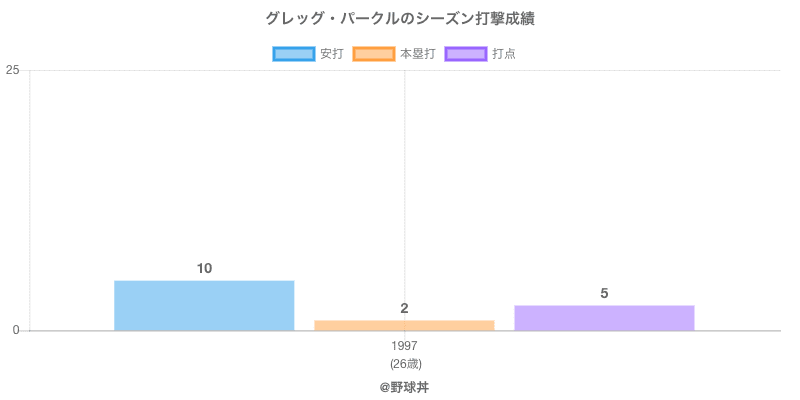The width and height of the screenshot is (800, 400).
Task: Click the orange 本塁打 legend color box
Action: 373,54
